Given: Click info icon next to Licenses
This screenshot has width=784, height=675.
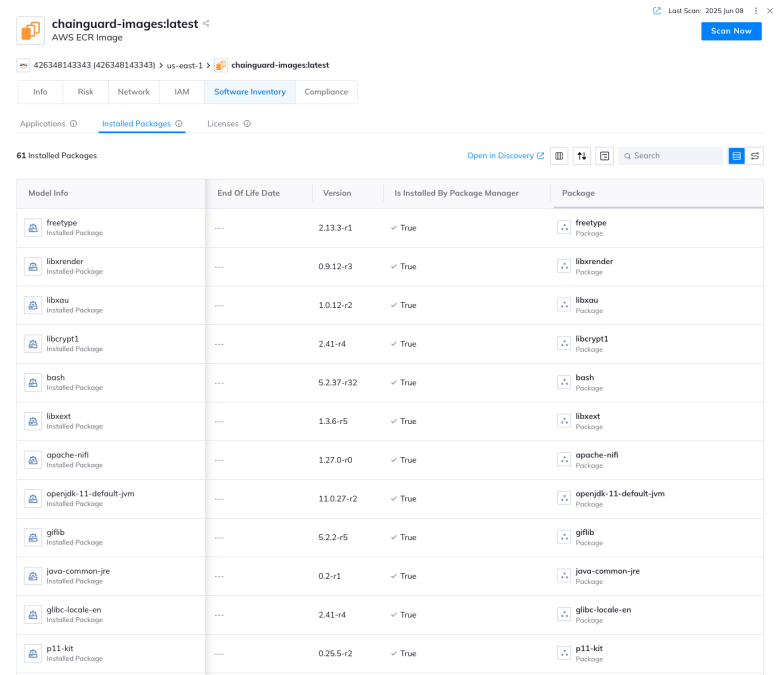Looking at the screenshot, I should (x=247, y=124).
